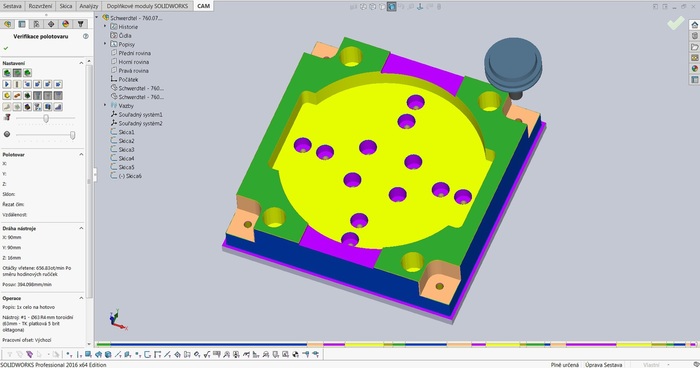Click the operation color timeline bar
This screenshot has width=700, height=368.
tap(397, 344)
